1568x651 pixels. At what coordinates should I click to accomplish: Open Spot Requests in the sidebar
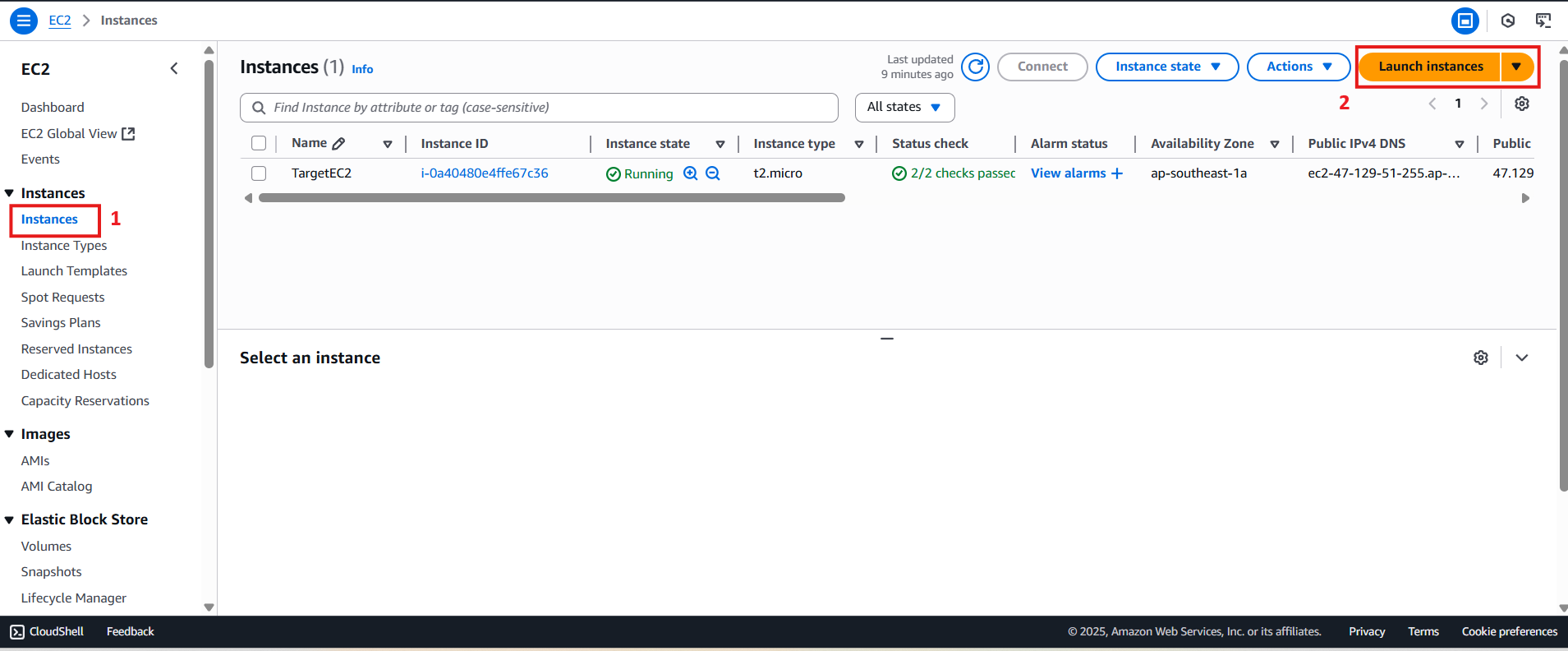click(62, 298)
